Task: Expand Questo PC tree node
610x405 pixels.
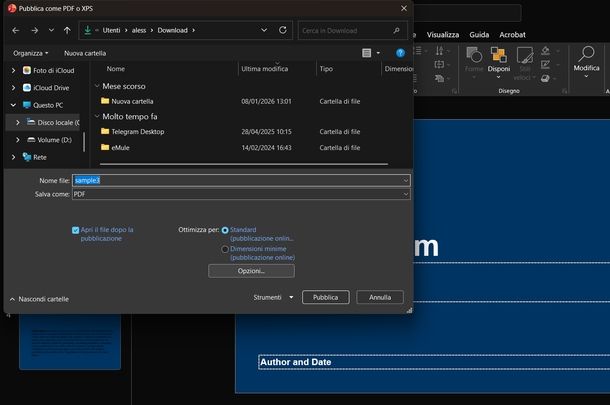Action: 13,105
